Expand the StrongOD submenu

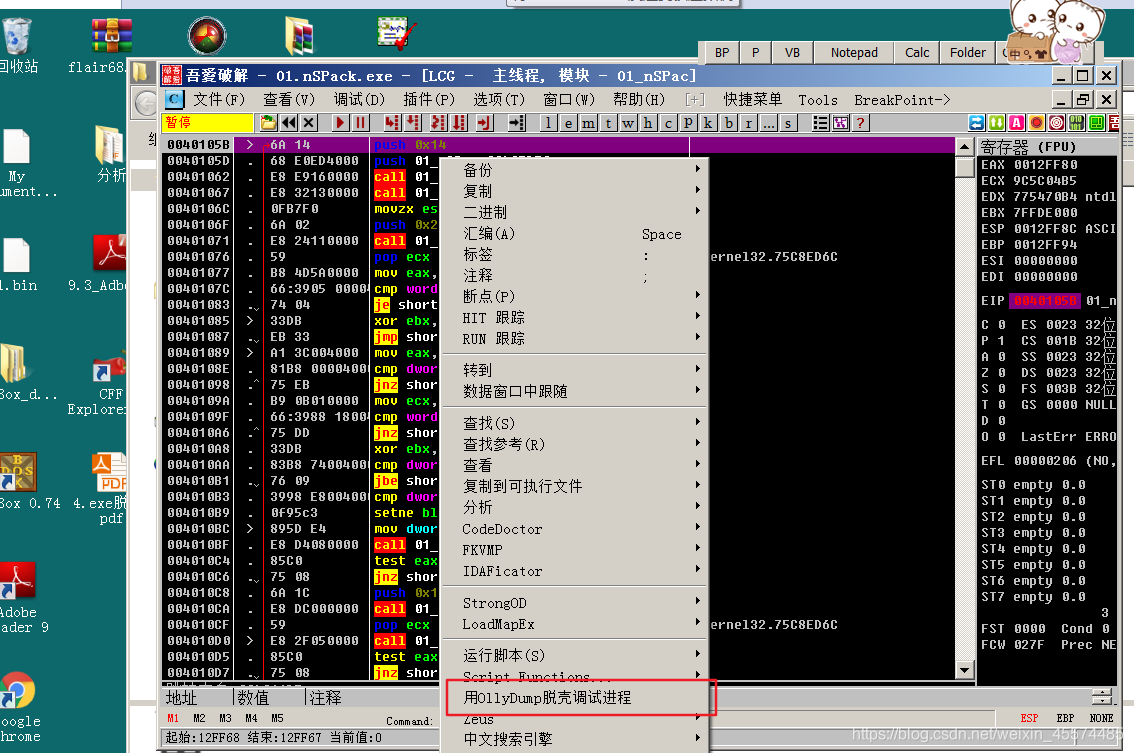point(574,603)
